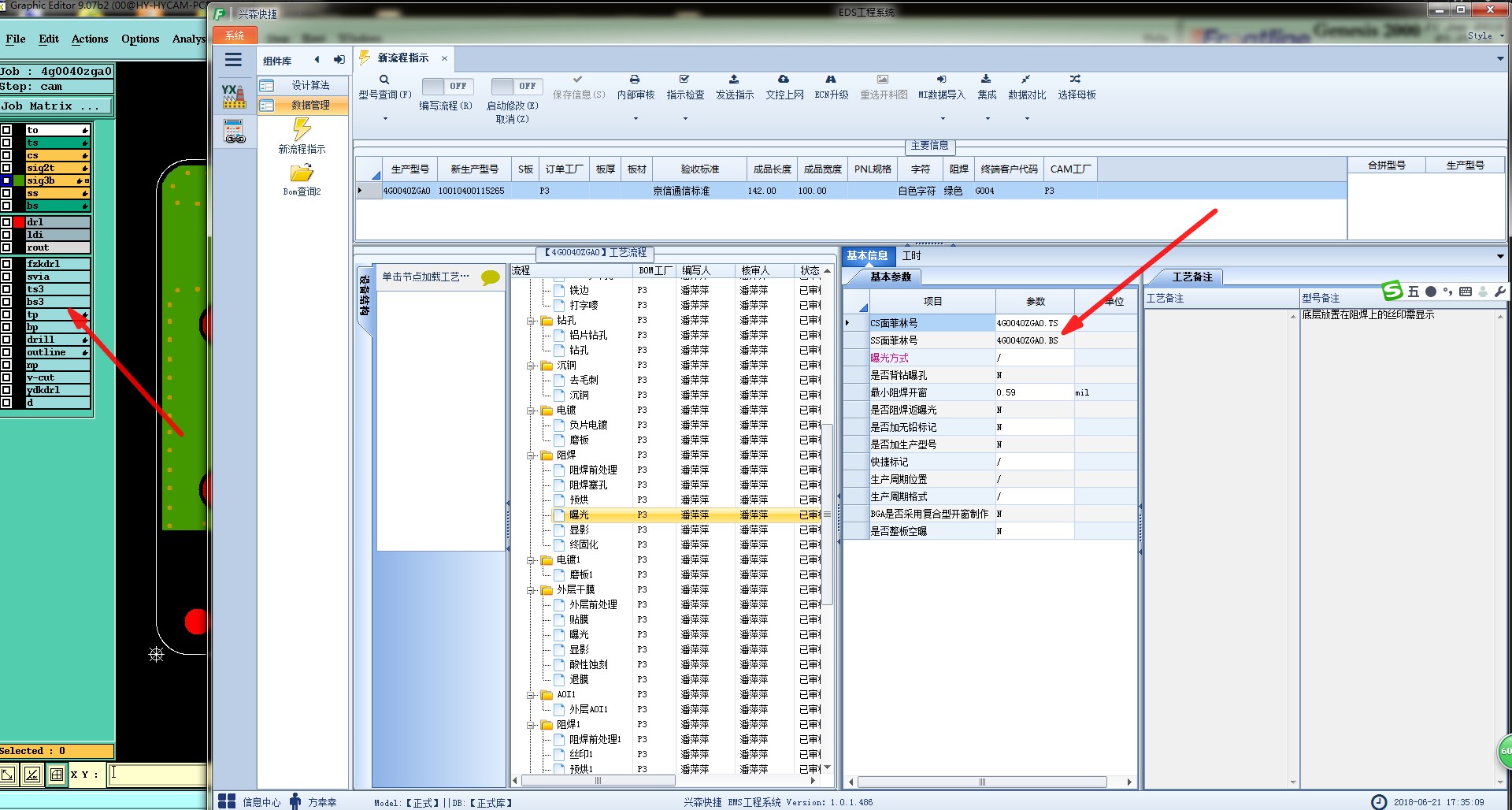Click the red drl layer color swatch
1512x810 pixels.
pyautogui.click(x=19, y=222)
